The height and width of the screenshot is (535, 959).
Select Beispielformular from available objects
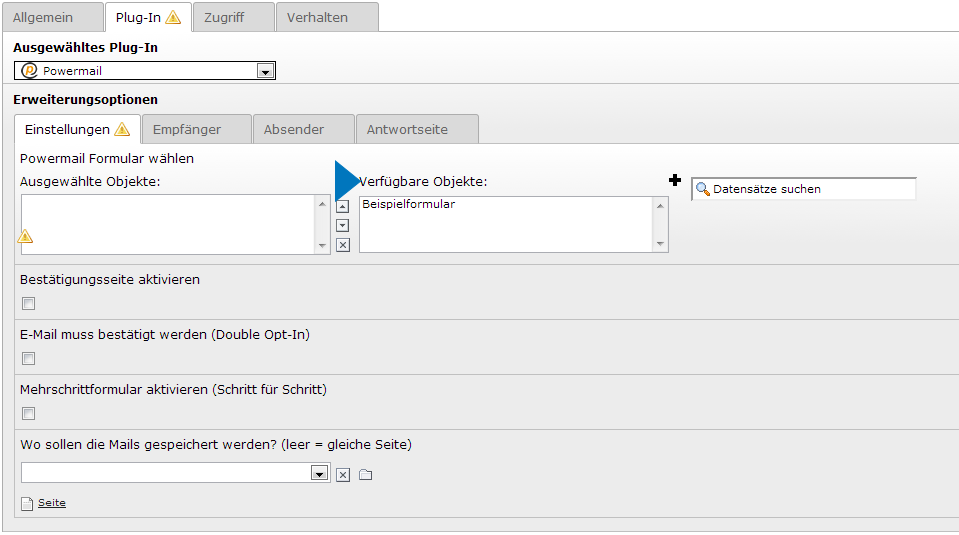[x=409, y=204]
